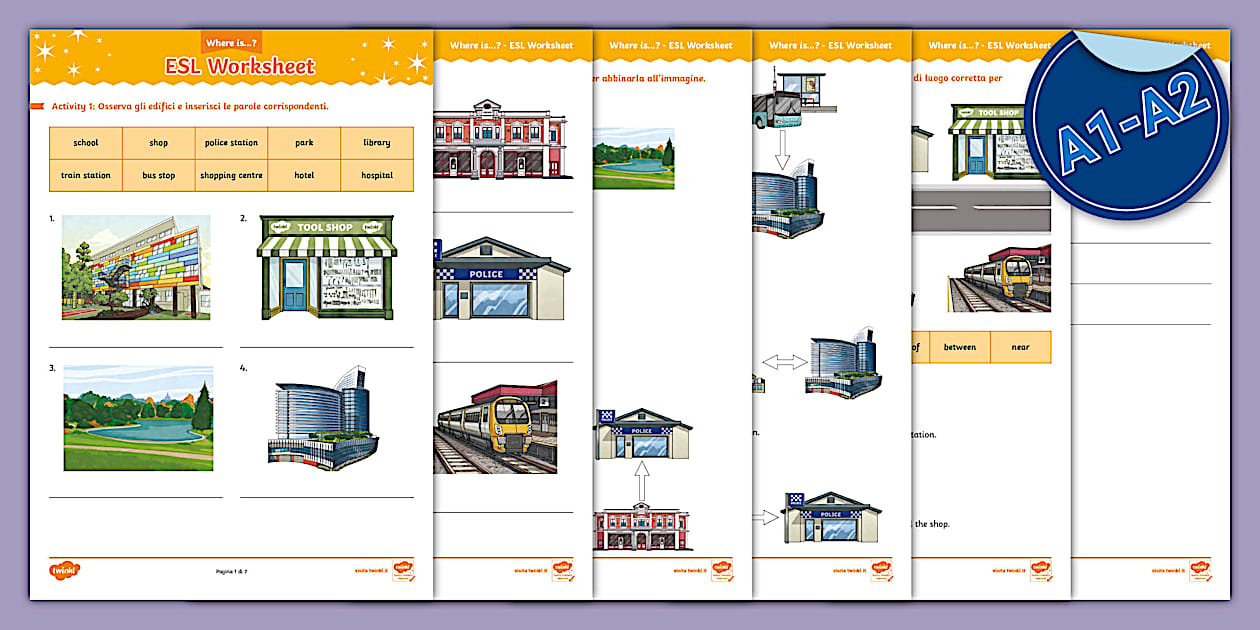The image size is (1260, 630).
Task: Click the red brick town hall image on page two
Action: click(x=502, y=139)
